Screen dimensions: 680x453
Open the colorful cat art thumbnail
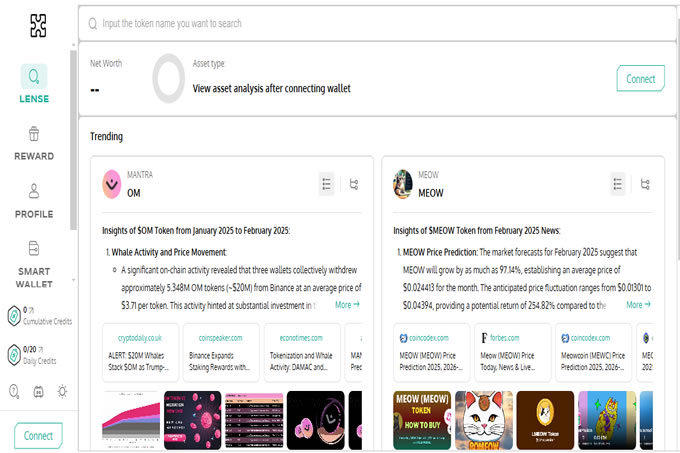(607, 420)
